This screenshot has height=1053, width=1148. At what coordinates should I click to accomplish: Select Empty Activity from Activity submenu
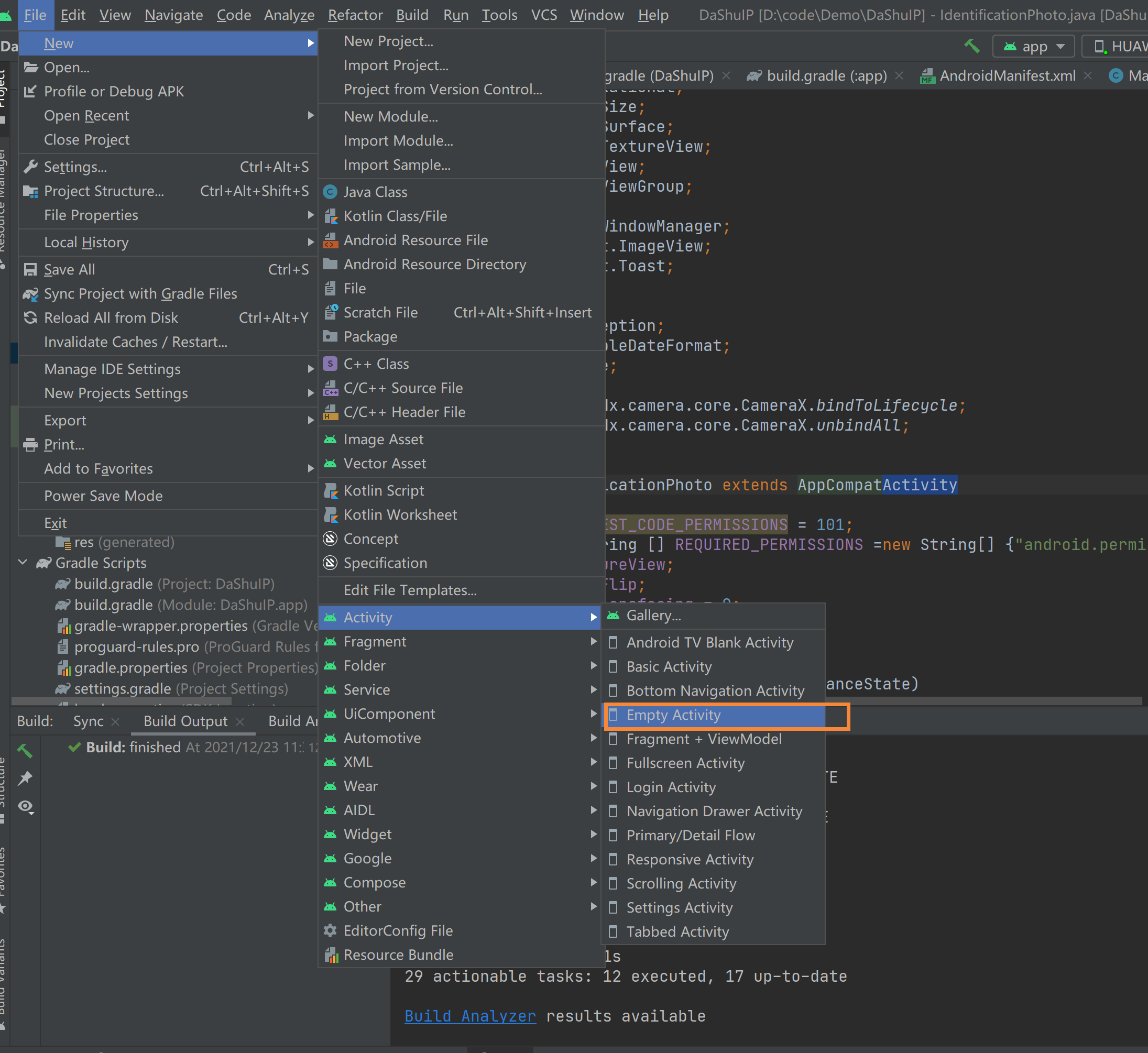(x=673, y=715)
